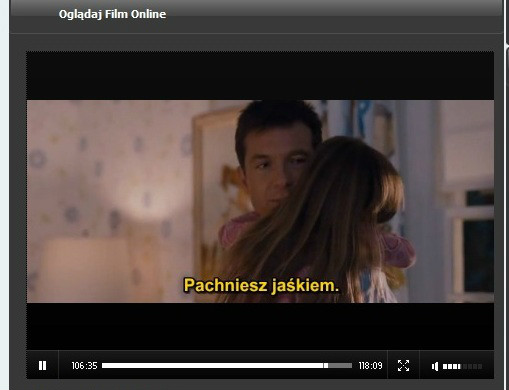Click the 'Oglądaj Film Online' heading

112,14
